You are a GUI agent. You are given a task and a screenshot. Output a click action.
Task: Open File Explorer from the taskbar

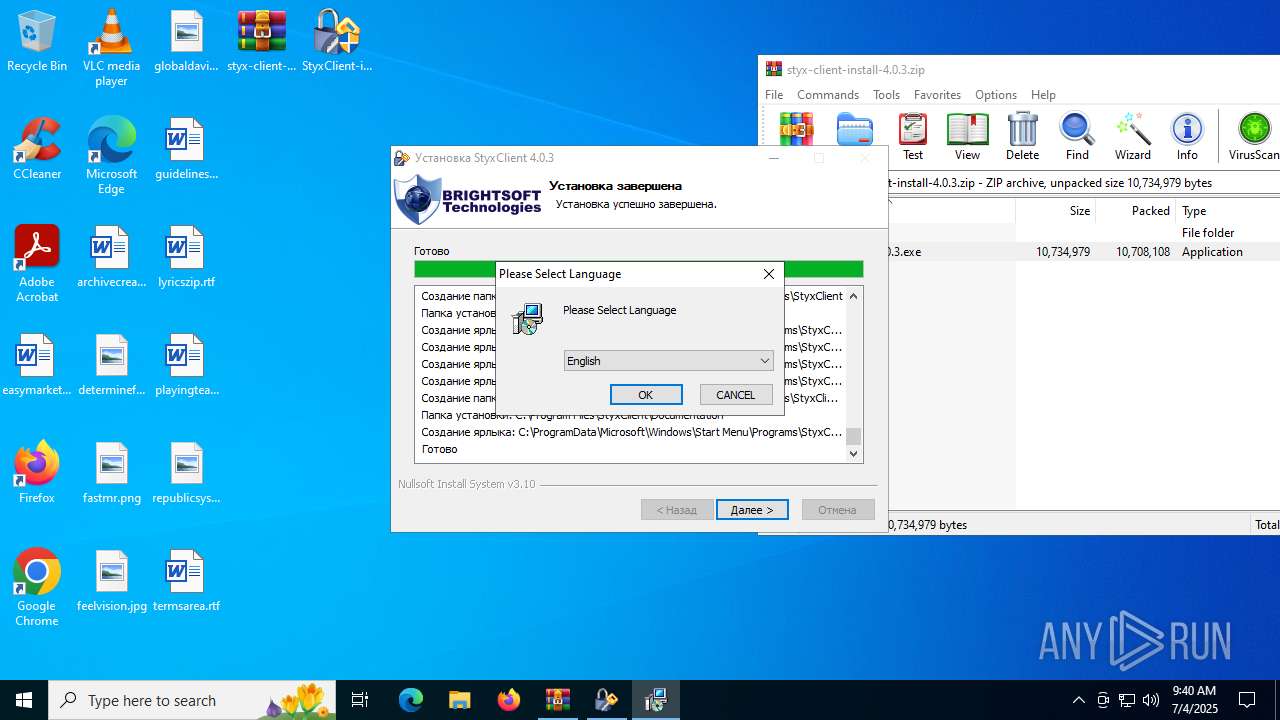[x=459, y=700]
